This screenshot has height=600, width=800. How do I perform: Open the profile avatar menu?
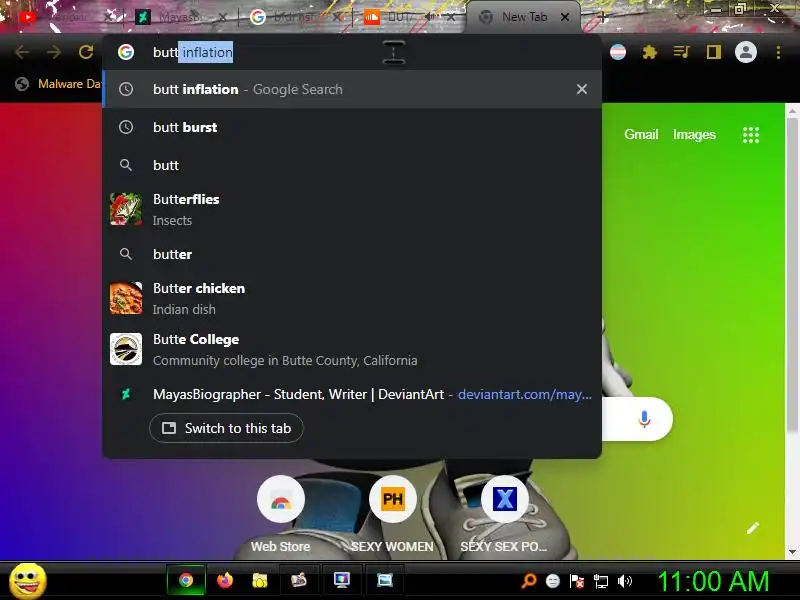click(745, 52)
